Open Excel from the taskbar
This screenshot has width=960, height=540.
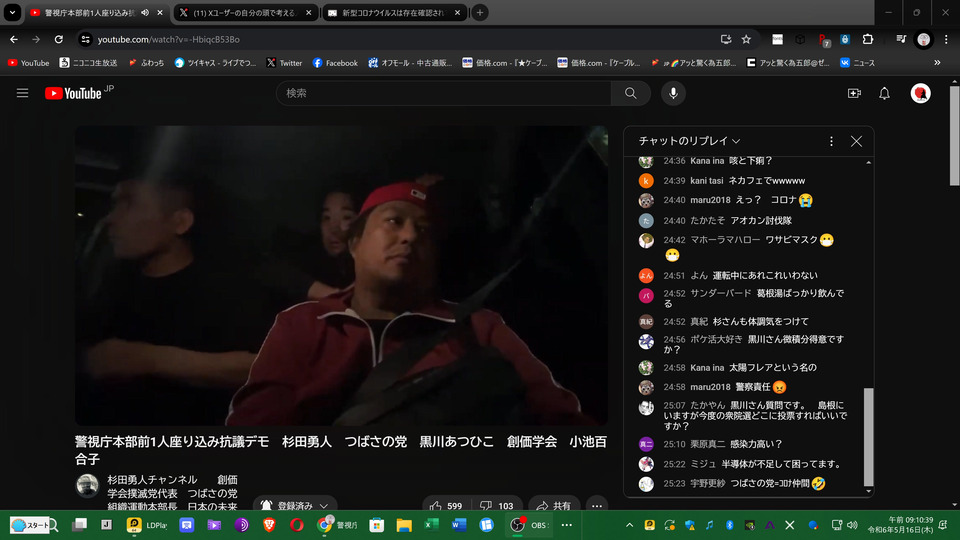(432, 525)
